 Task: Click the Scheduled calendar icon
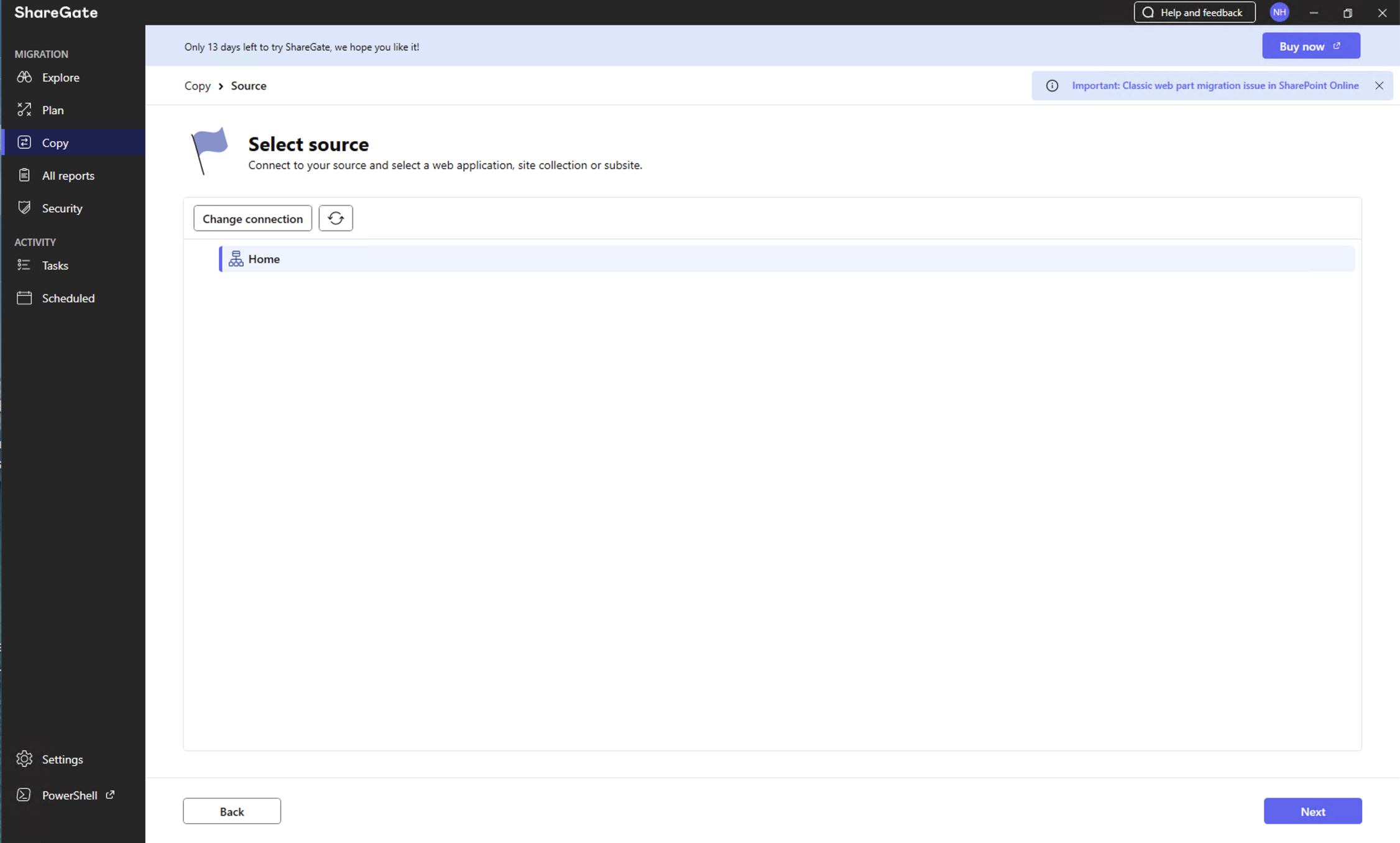pos(24,298)
